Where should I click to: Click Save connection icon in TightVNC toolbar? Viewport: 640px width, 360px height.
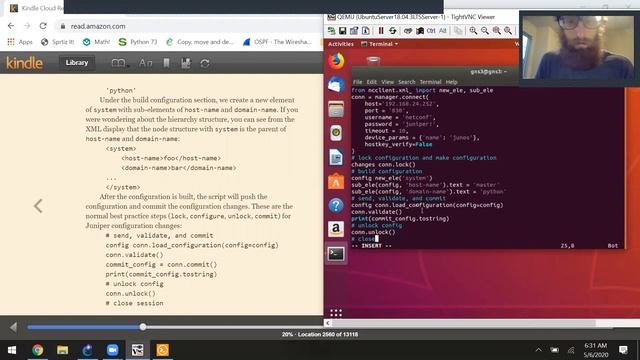[x=342, y=31]
